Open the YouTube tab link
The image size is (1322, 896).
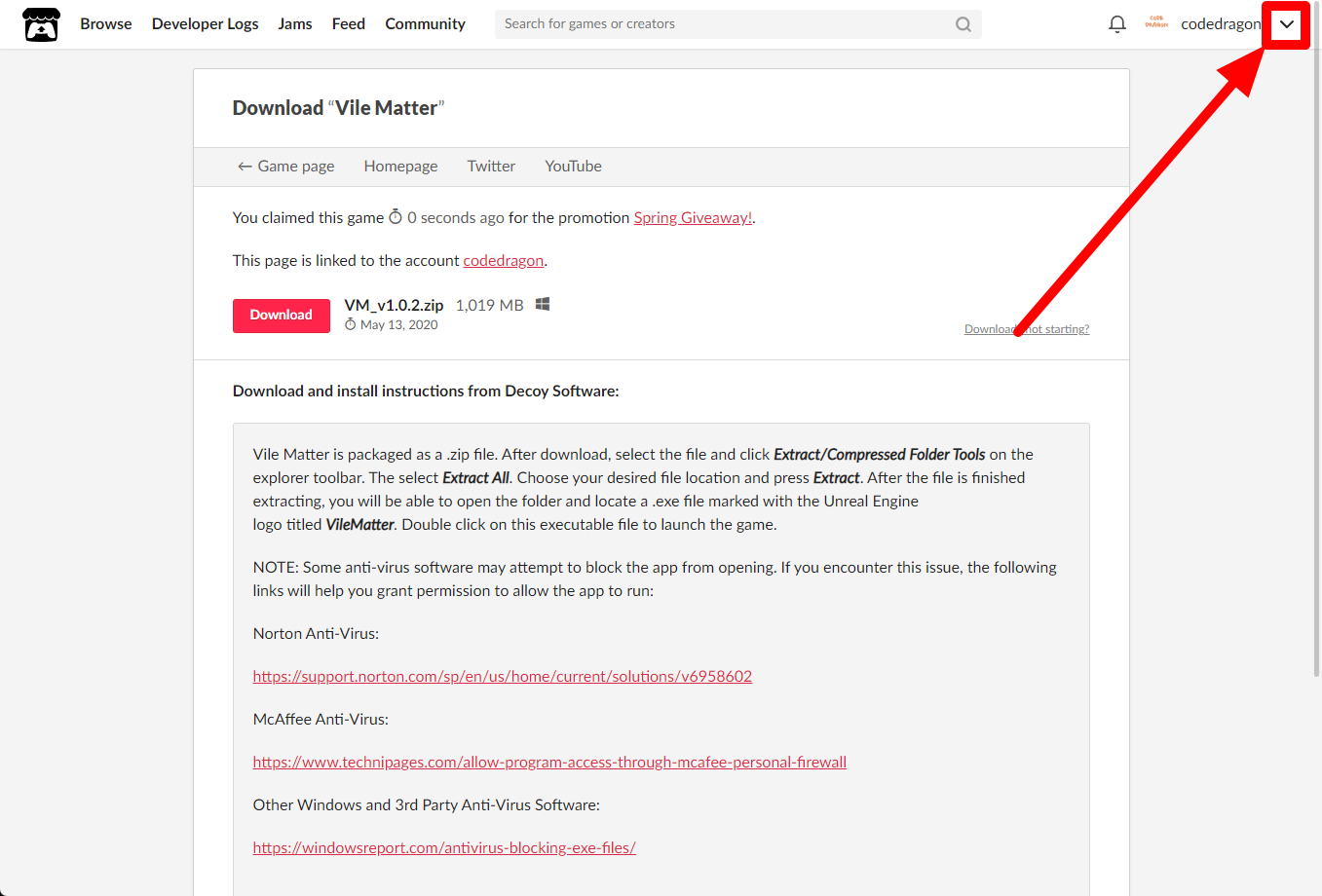pyautogui.click(x=573, y=167)
